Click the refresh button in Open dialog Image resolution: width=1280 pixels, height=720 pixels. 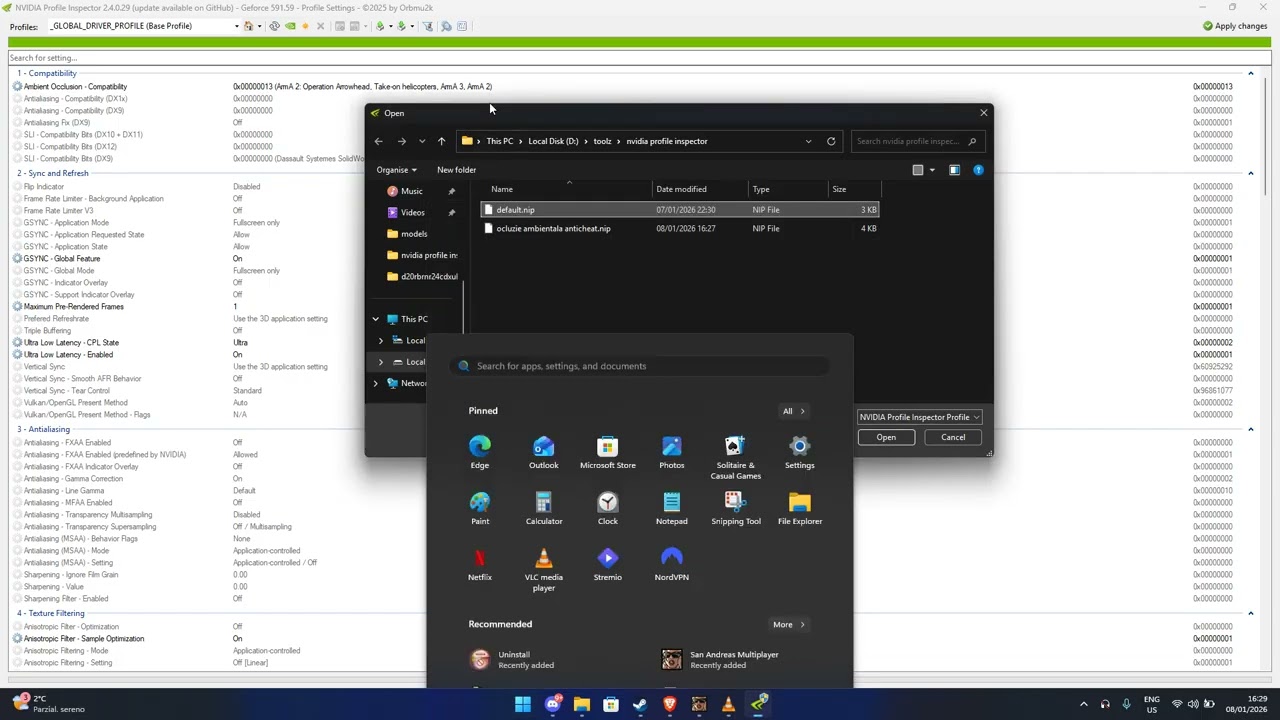click(x=831, y=141)
